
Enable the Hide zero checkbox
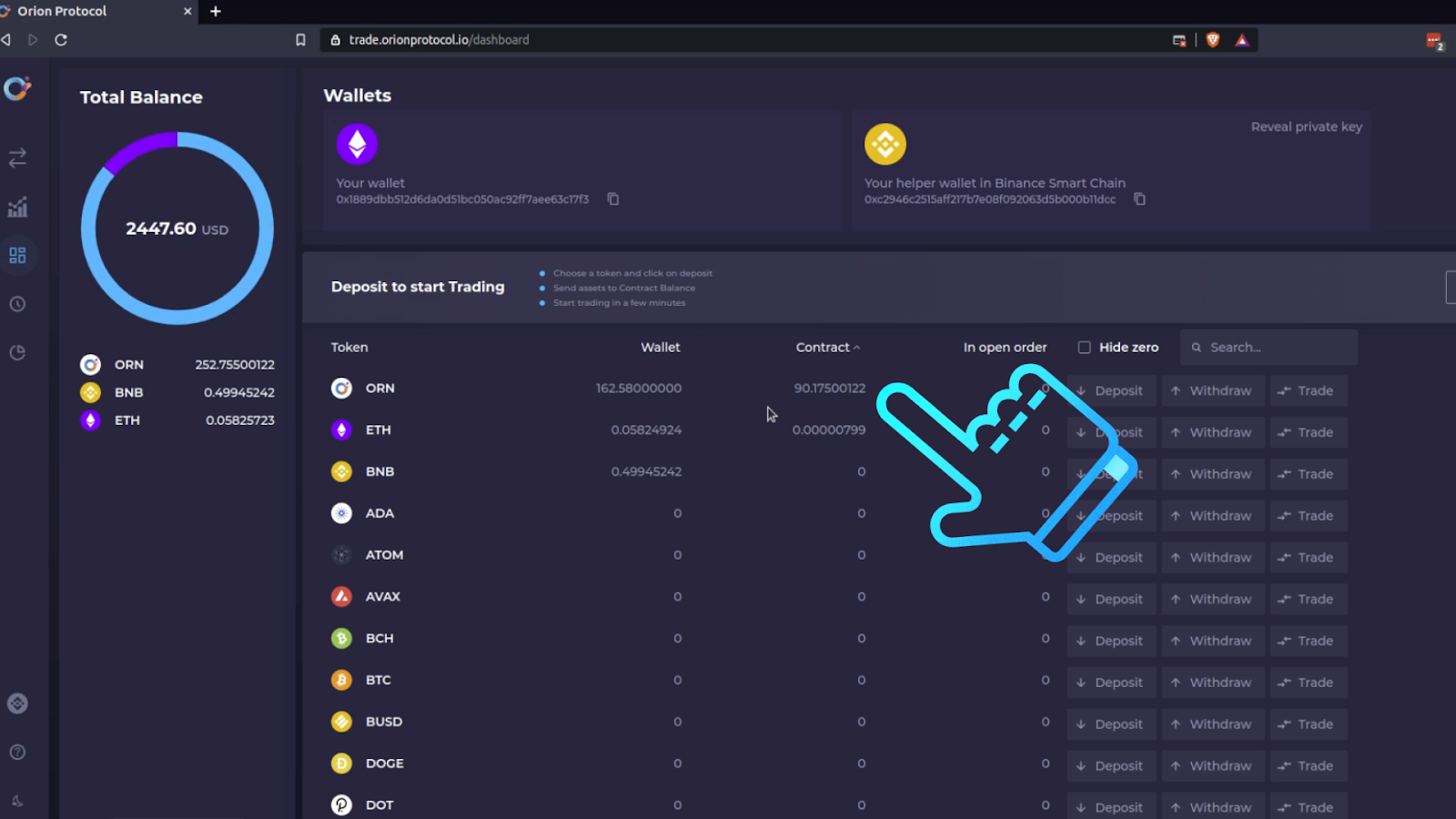point(1084,348)
